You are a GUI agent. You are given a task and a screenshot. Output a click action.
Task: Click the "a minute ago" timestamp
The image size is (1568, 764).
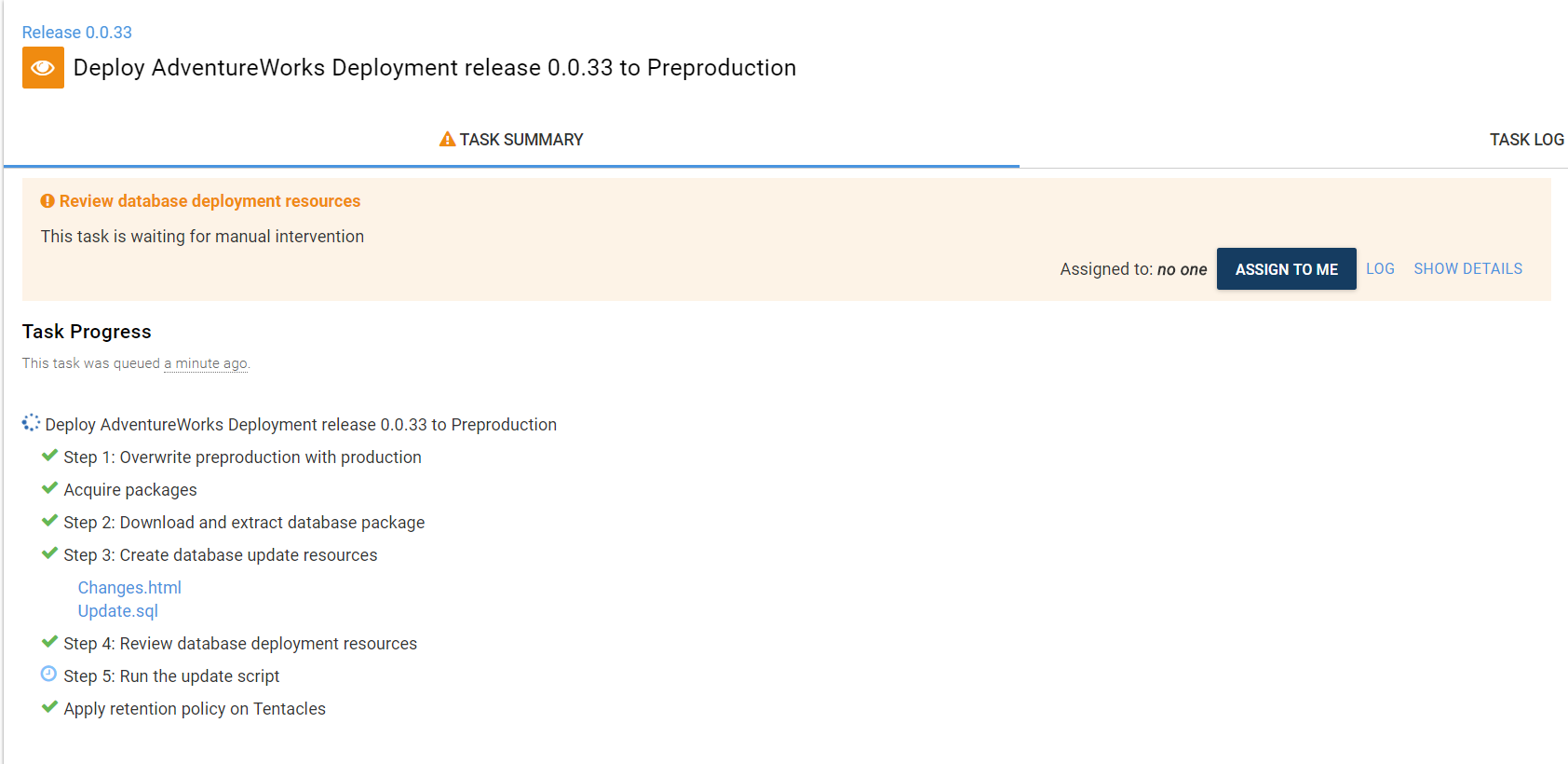(x=206, y=363)
